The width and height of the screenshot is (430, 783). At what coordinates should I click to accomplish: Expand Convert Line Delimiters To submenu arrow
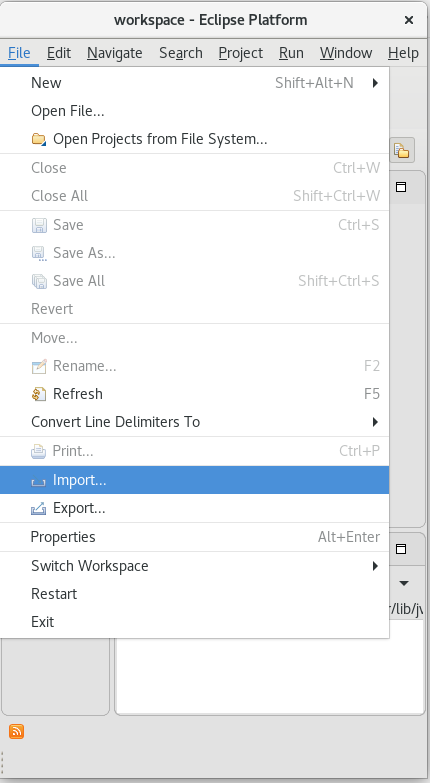pos(375,422)
